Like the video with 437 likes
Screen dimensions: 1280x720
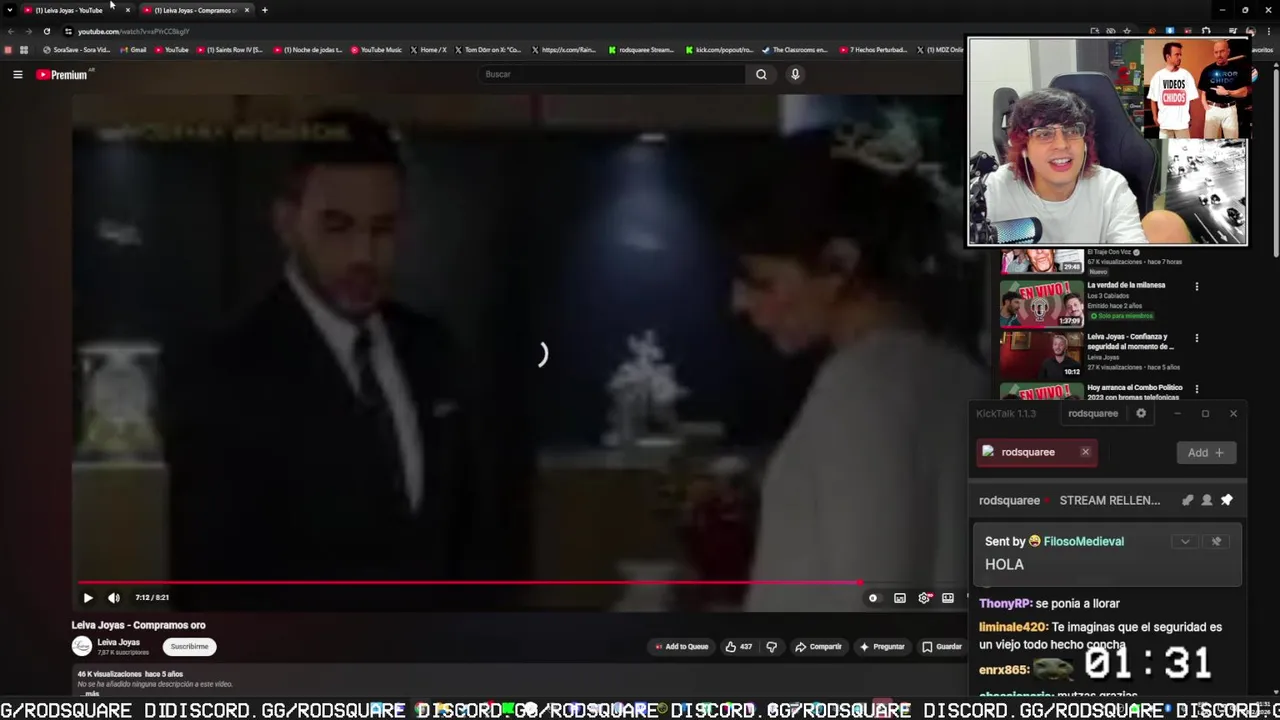738,647
